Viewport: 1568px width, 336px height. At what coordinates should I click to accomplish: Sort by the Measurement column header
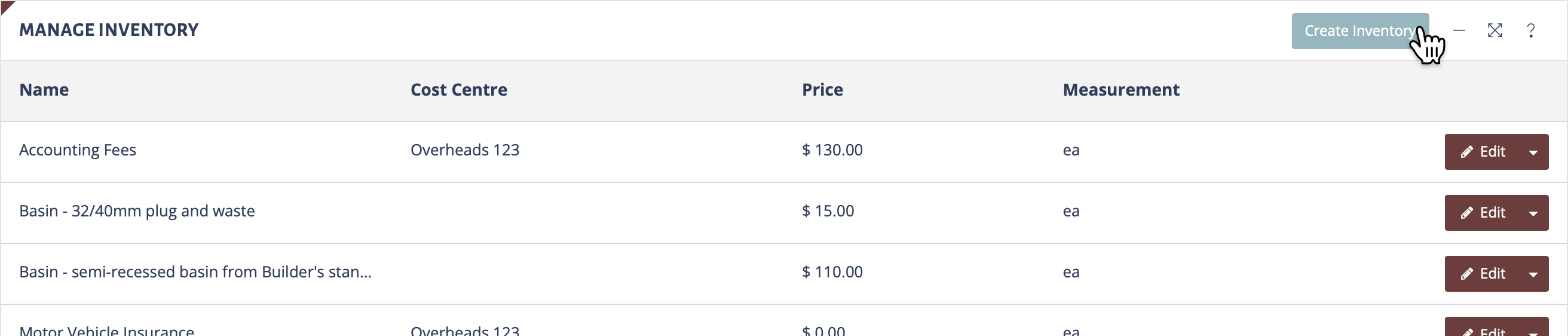[x=1121, y=90]
